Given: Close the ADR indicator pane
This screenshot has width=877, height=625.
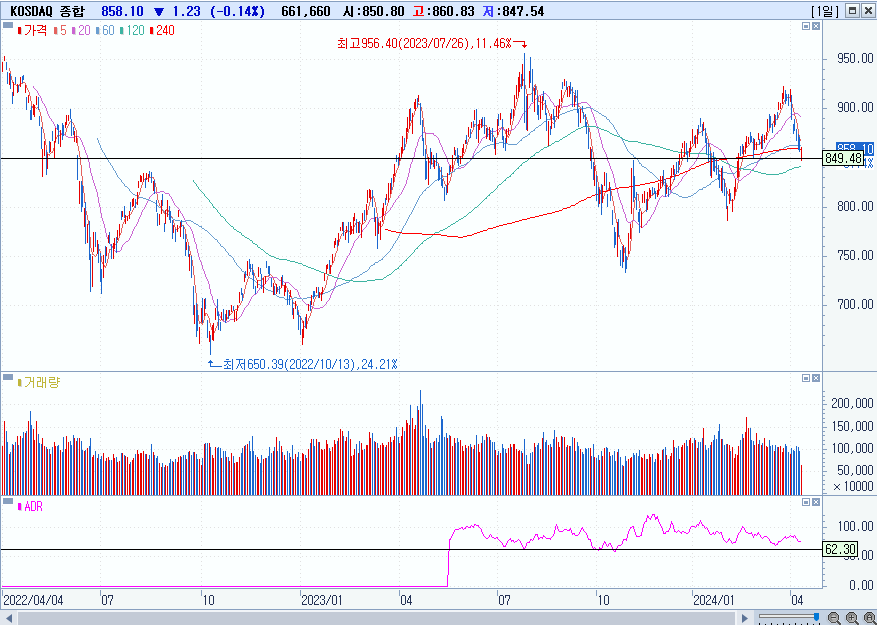Looking at the screenshot, I should click(x=816, y=502).
